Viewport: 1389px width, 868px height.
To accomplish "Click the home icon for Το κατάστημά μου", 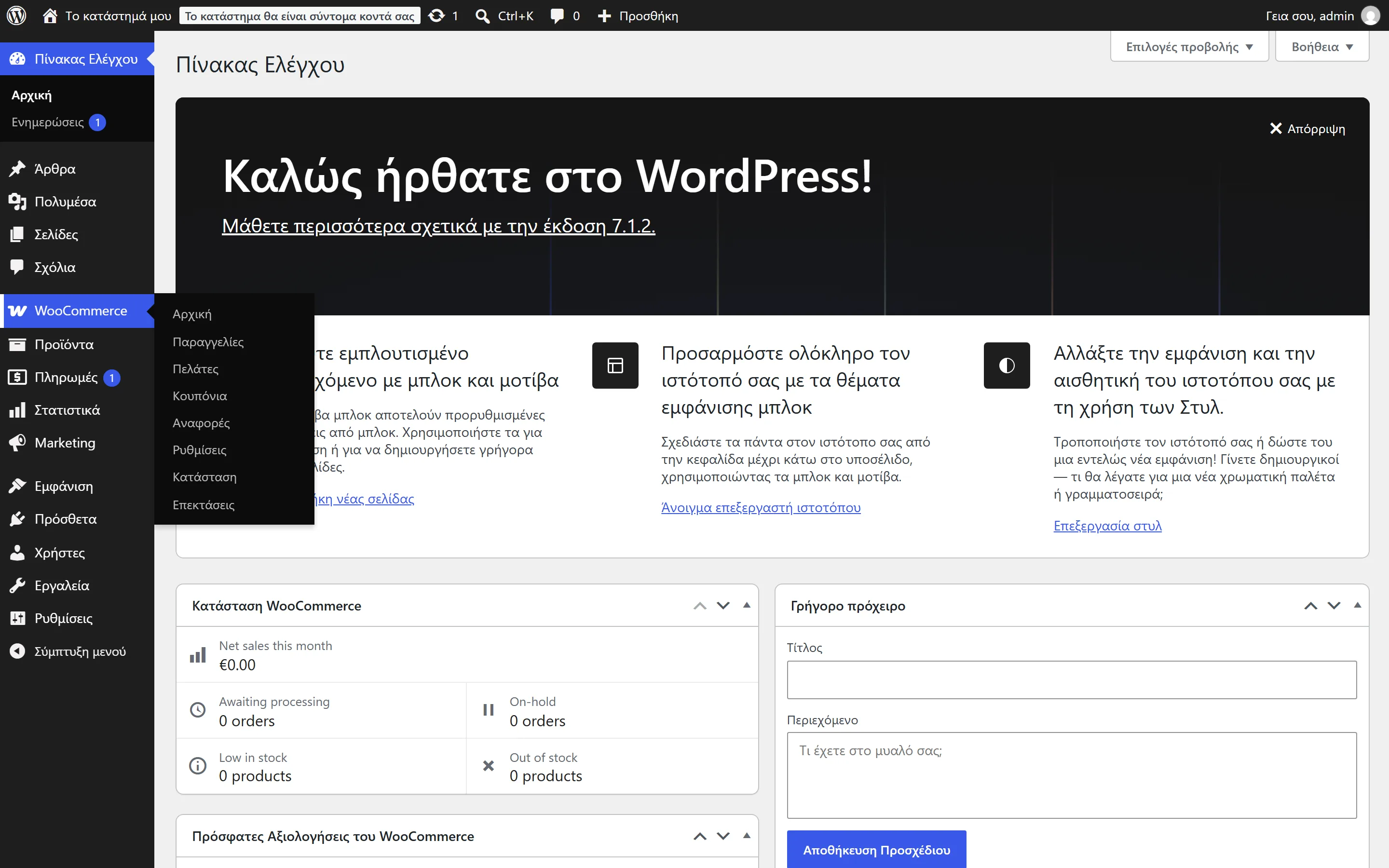I will coord(50,15).
